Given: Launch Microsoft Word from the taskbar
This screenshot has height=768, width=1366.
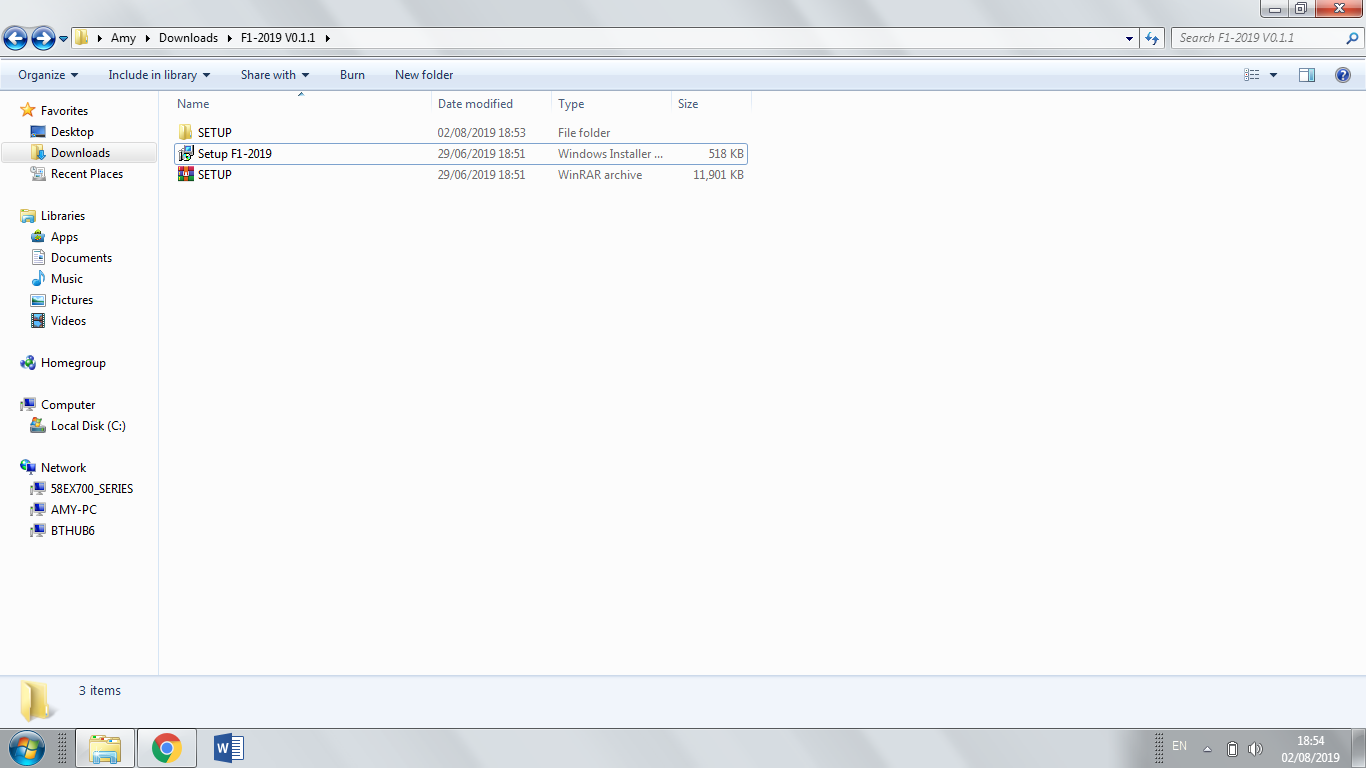Looking at the screenshot, I should point(228,748).
